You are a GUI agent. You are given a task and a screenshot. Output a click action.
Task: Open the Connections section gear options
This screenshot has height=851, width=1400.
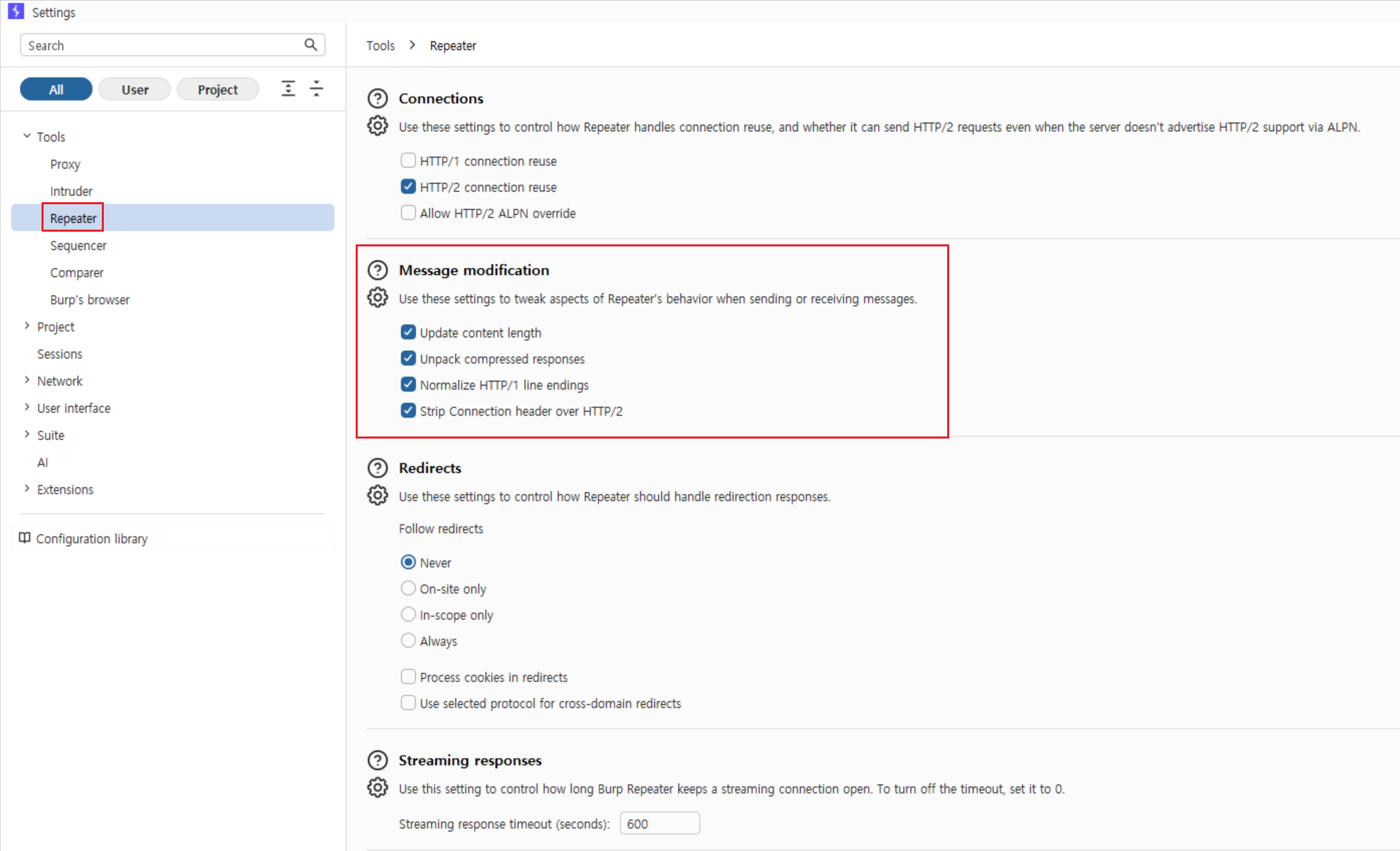coord(377,126)
